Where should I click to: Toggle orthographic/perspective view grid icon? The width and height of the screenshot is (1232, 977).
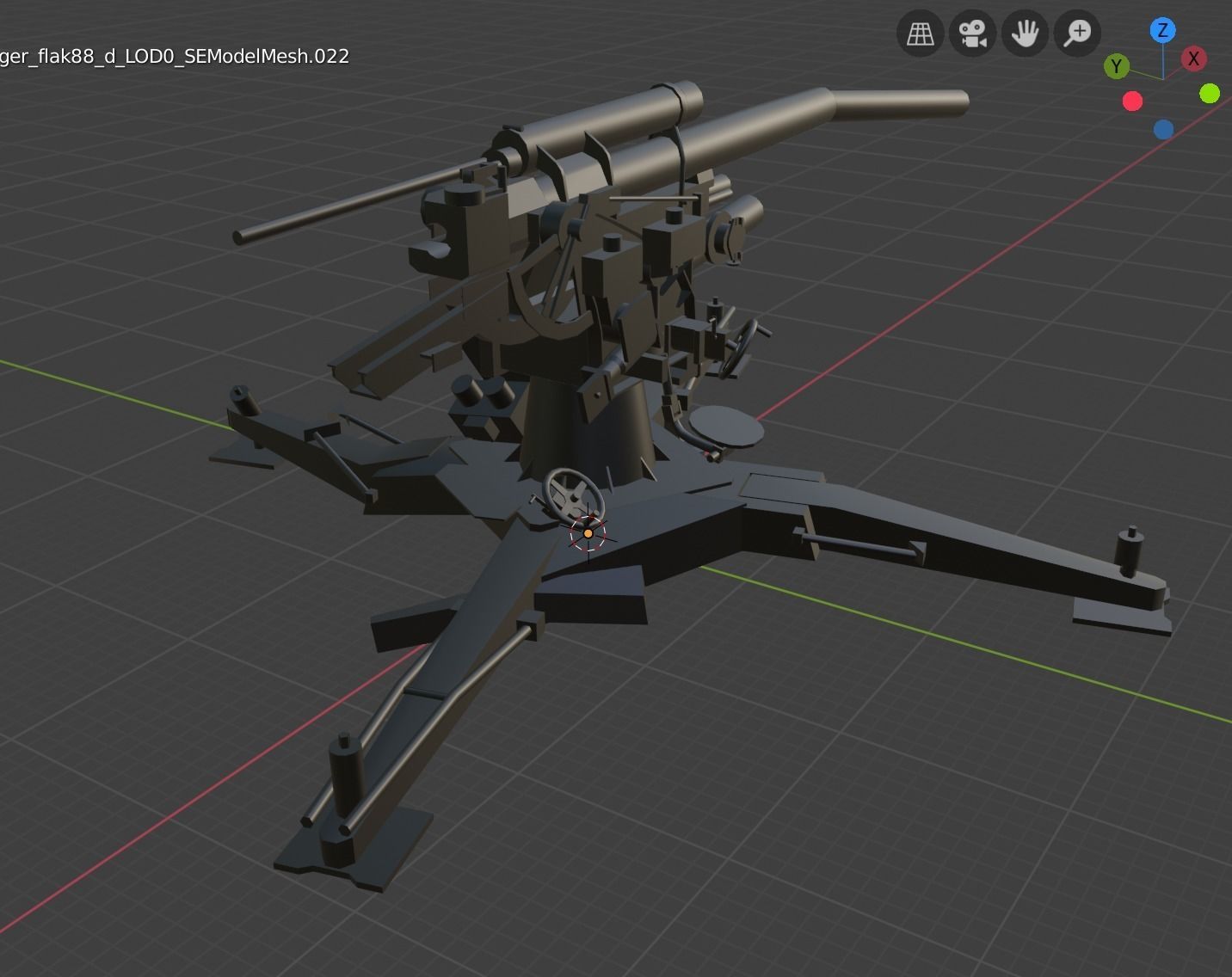(920, 34)
